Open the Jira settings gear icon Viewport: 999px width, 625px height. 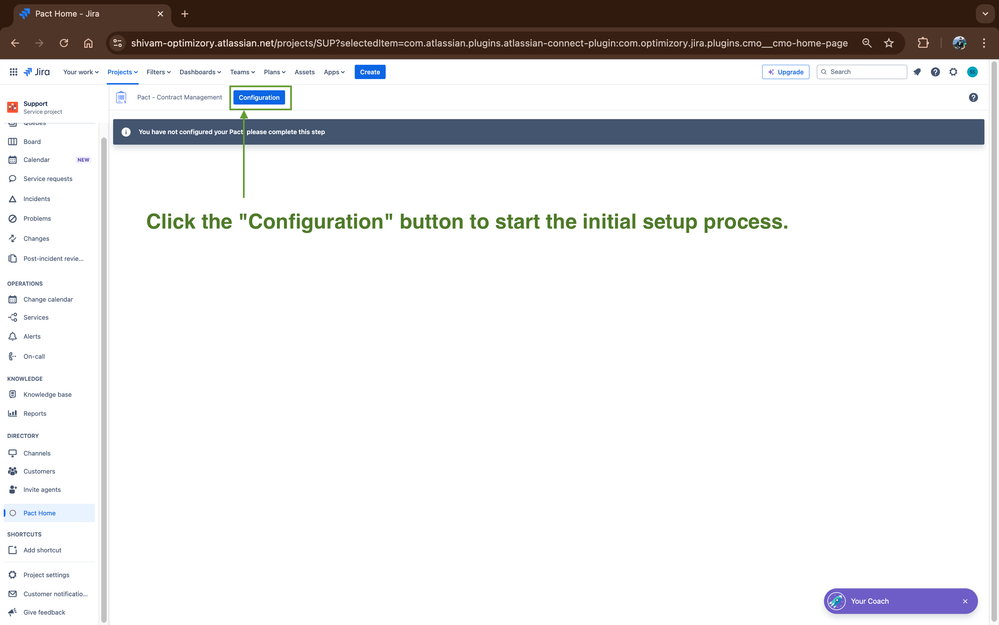(x=953, y=72)
